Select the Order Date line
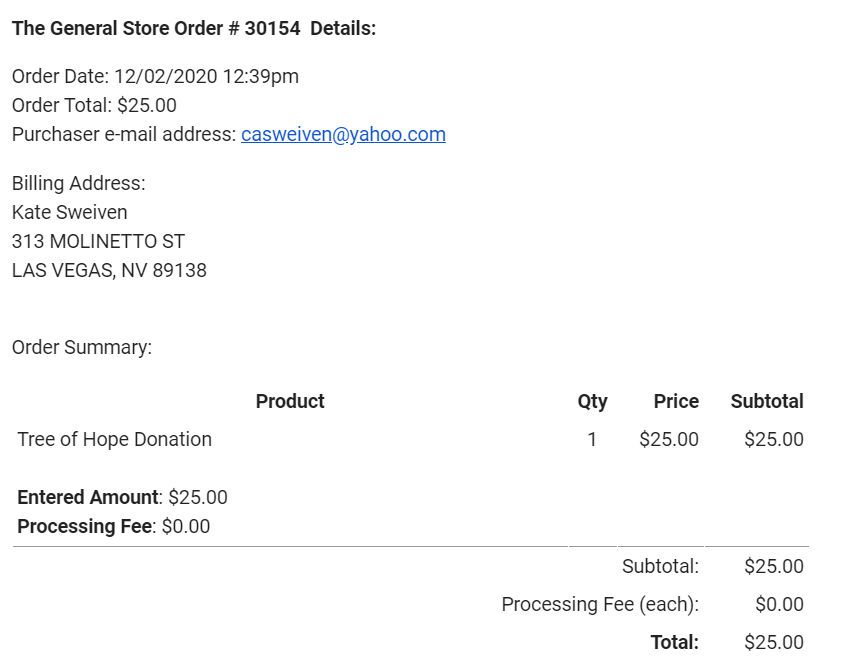Viewport: 853px width, 661px height. point(155,76)
